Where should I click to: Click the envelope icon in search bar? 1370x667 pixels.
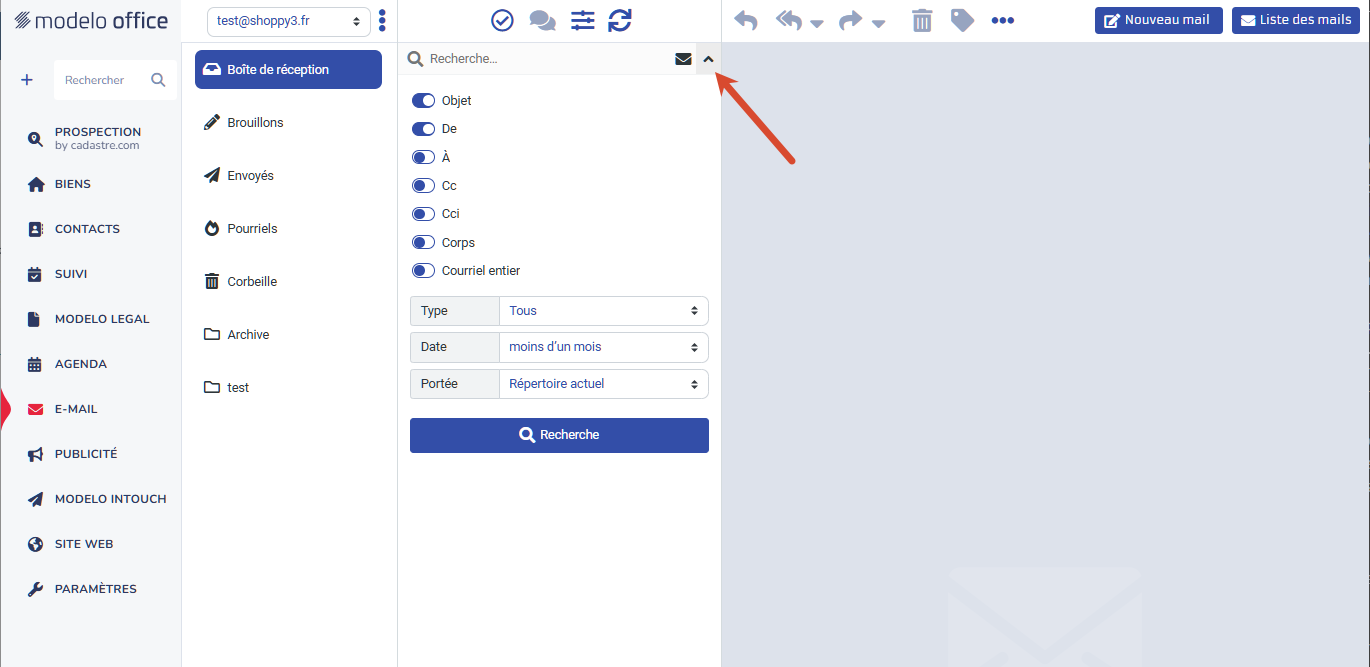pos(683,59)
